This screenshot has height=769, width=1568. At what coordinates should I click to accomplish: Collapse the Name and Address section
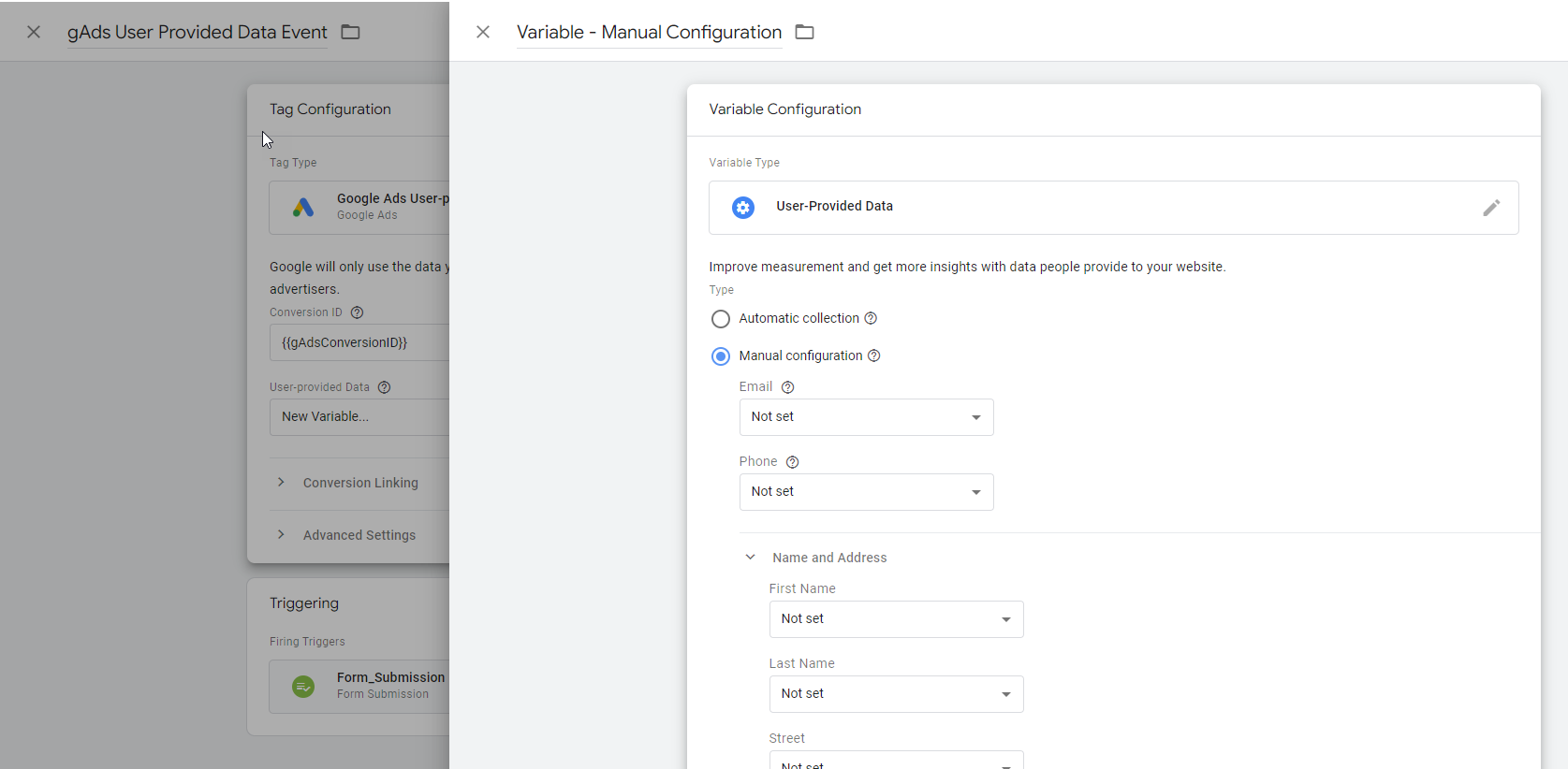pos(750,557)
